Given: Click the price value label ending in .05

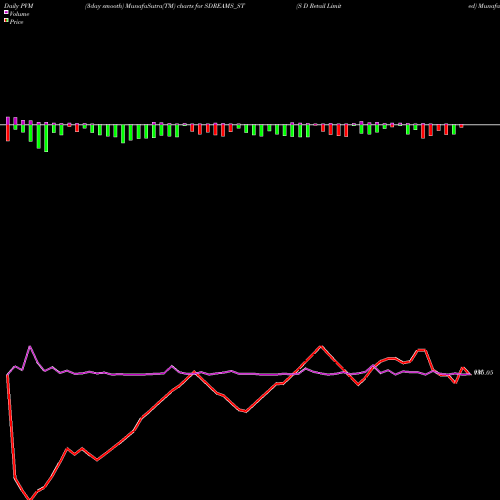Looking at the screenshot, I should [483, 373].
